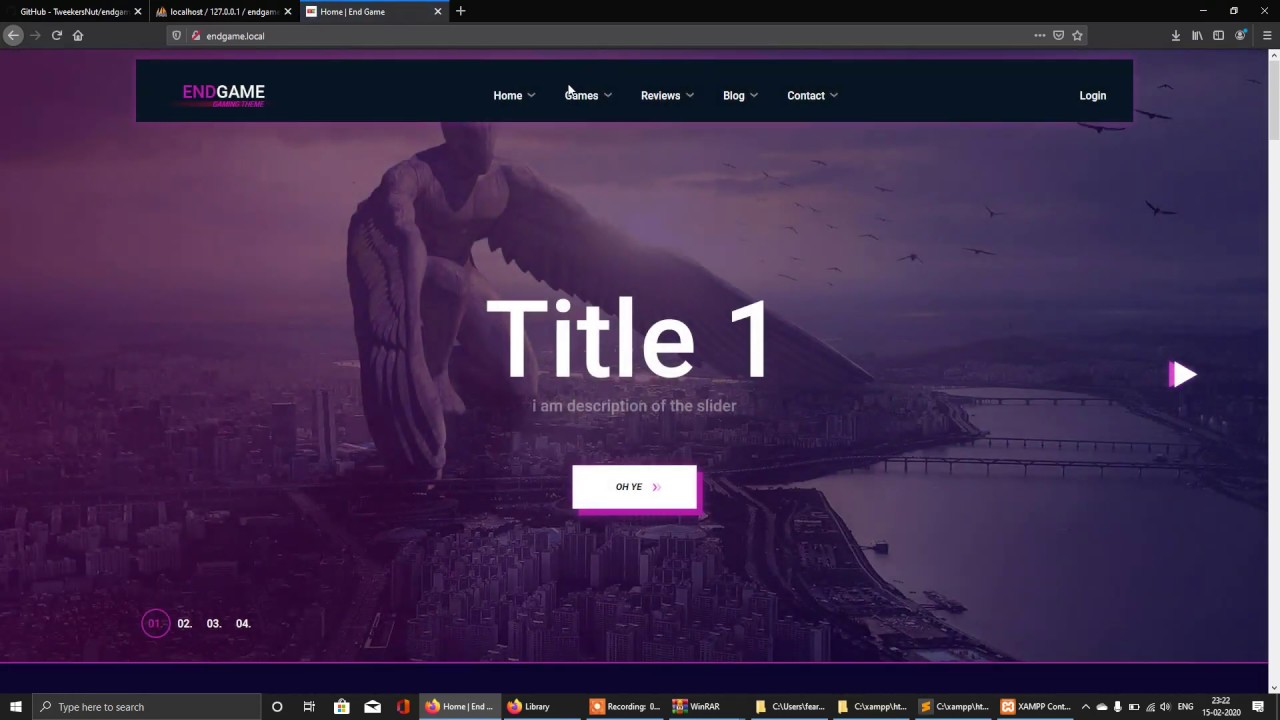The image size is (1280, 720).
Task: Click the Login link
Action: (x=1092, y=96)
